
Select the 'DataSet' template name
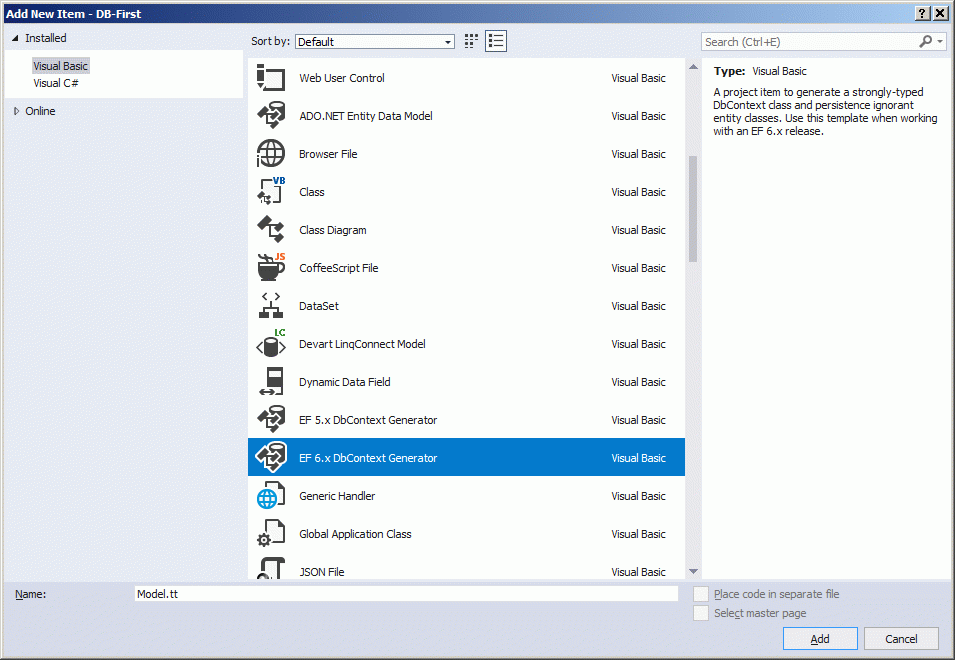319,306
